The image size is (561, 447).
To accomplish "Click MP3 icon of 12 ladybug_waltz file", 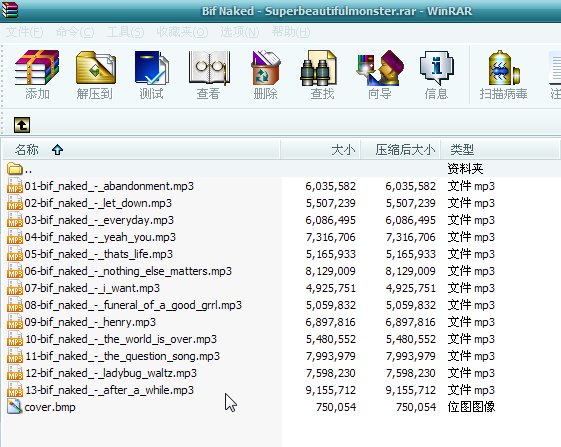I will [15, 373].
